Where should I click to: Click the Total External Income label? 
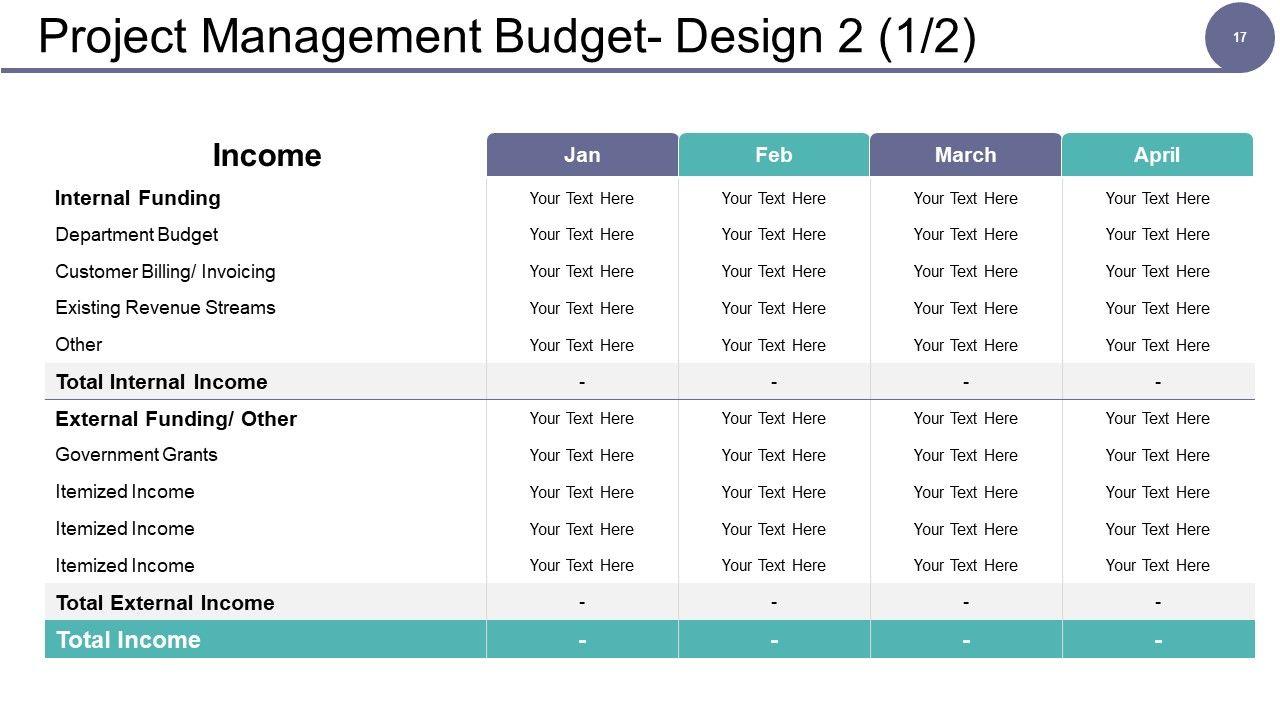165,603
